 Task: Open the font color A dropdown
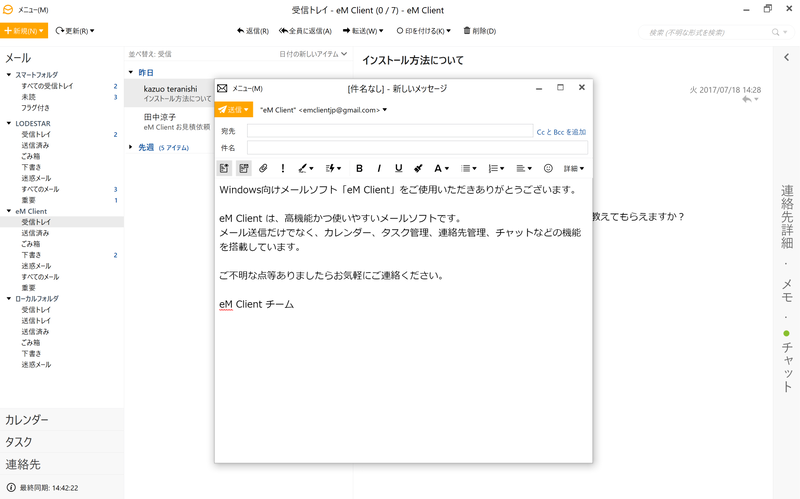click(x=441, y=168)
